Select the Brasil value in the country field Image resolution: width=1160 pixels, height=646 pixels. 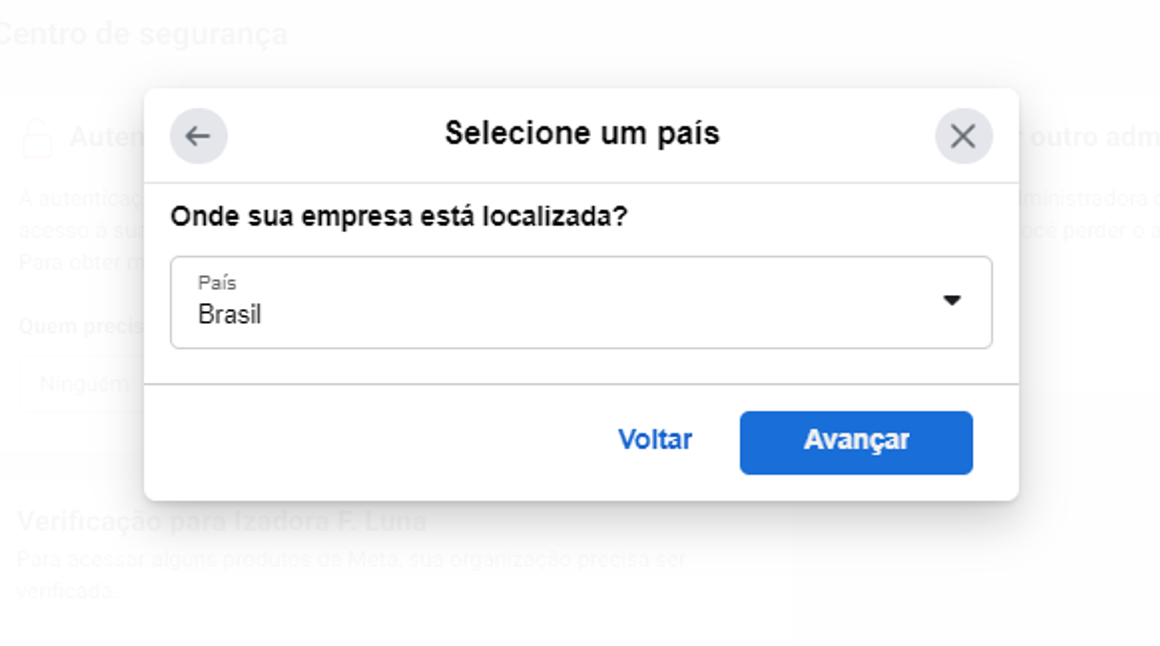click(229, 314)
